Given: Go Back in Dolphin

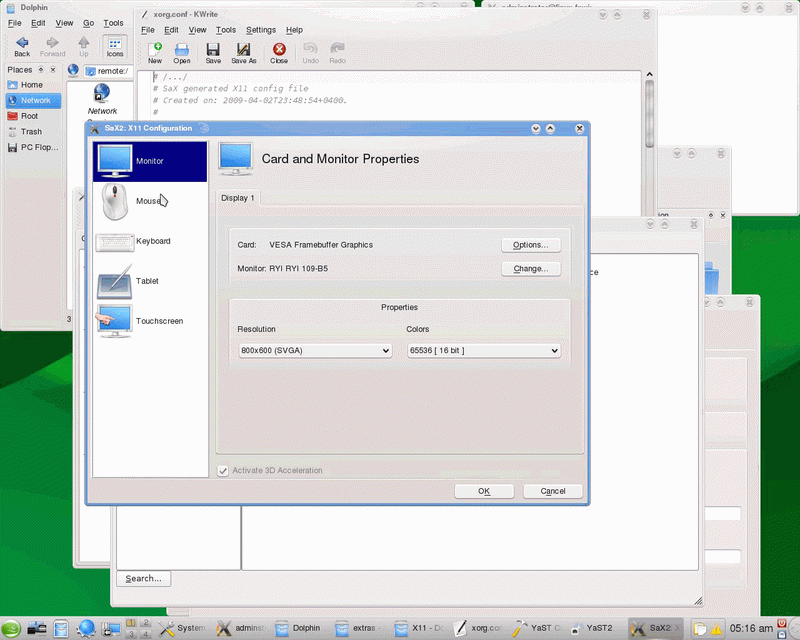Looking at the screenshot, I should [x=22, y=46].
